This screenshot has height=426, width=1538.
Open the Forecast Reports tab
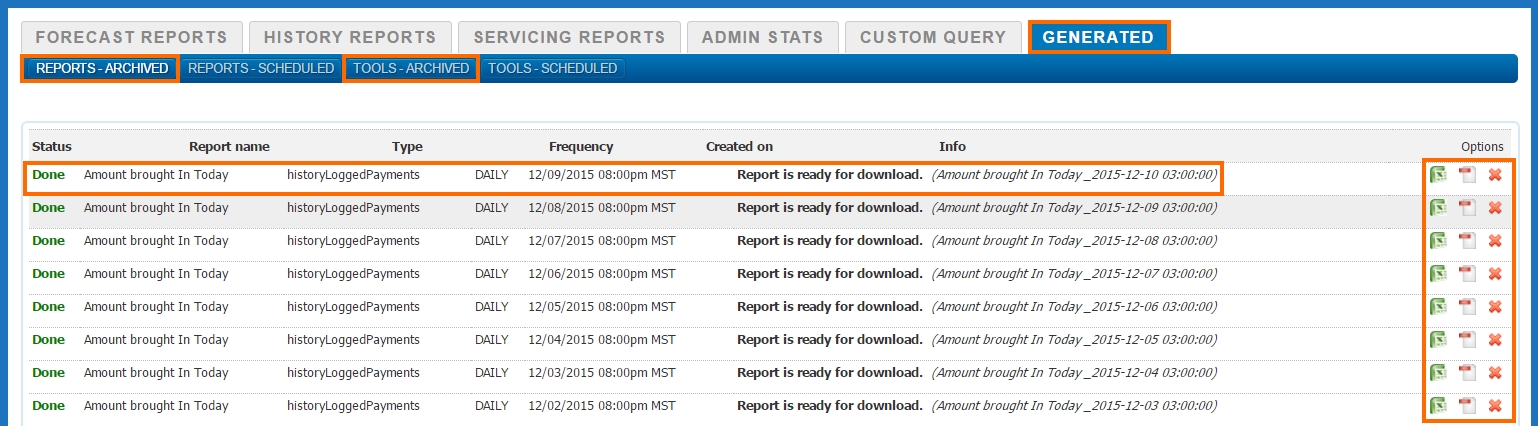[x=132, y=37]
